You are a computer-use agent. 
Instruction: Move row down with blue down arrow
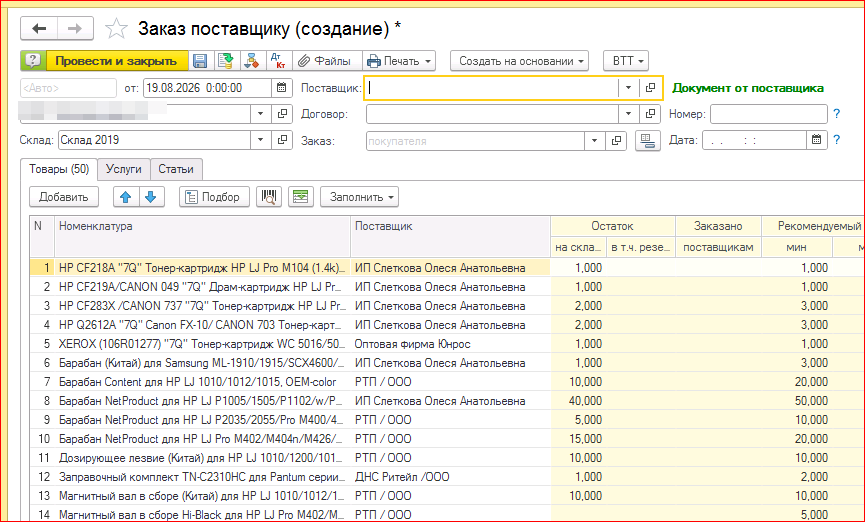coord(151,197)
